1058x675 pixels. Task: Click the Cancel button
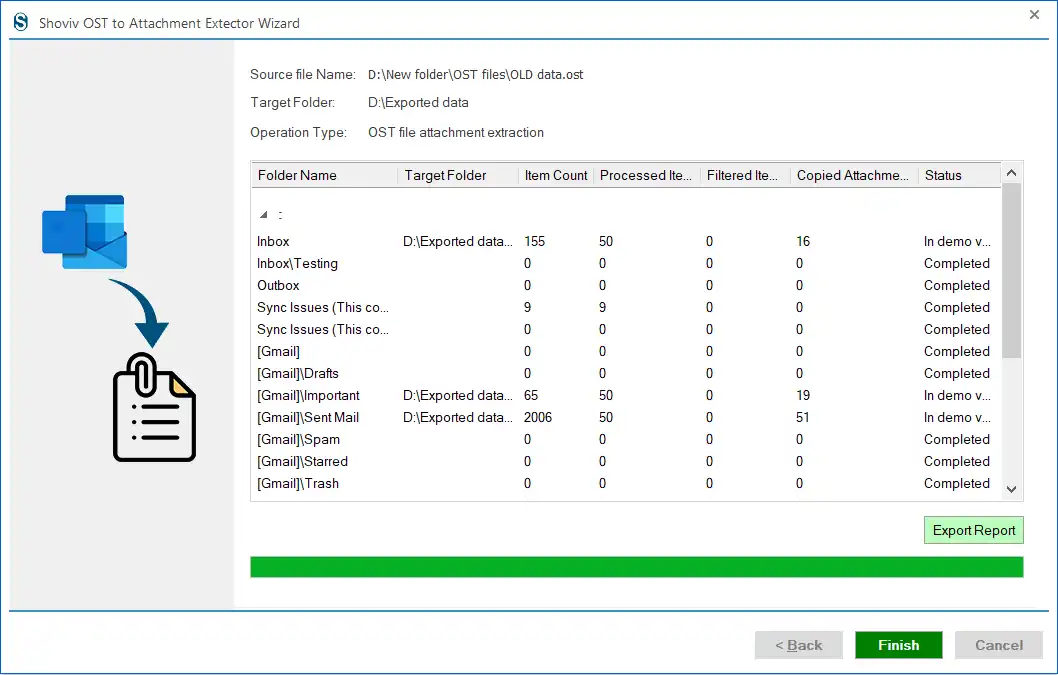tap(999, 645)
